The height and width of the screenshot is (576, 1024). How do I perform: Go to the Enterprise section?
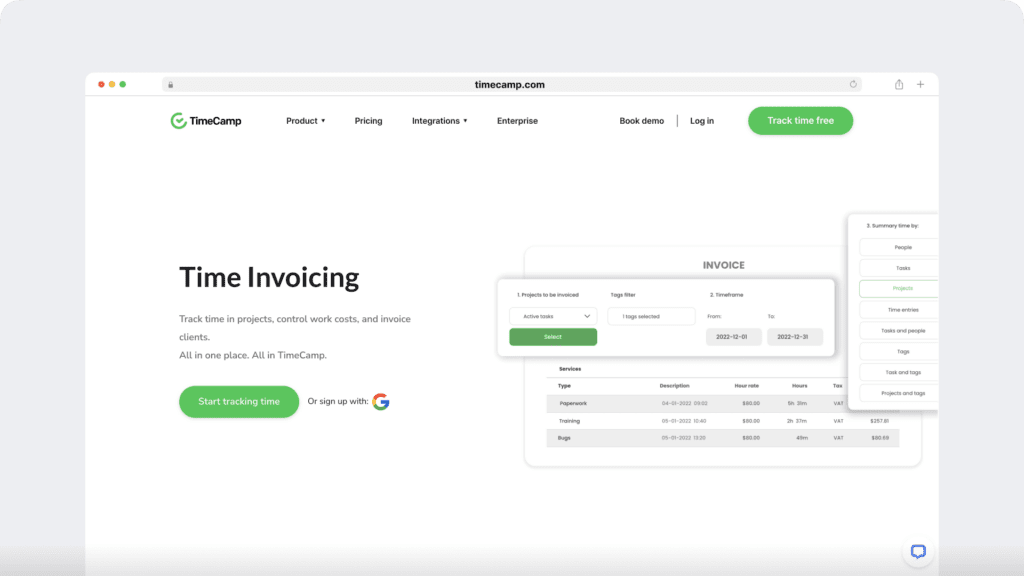coord(516,120)
